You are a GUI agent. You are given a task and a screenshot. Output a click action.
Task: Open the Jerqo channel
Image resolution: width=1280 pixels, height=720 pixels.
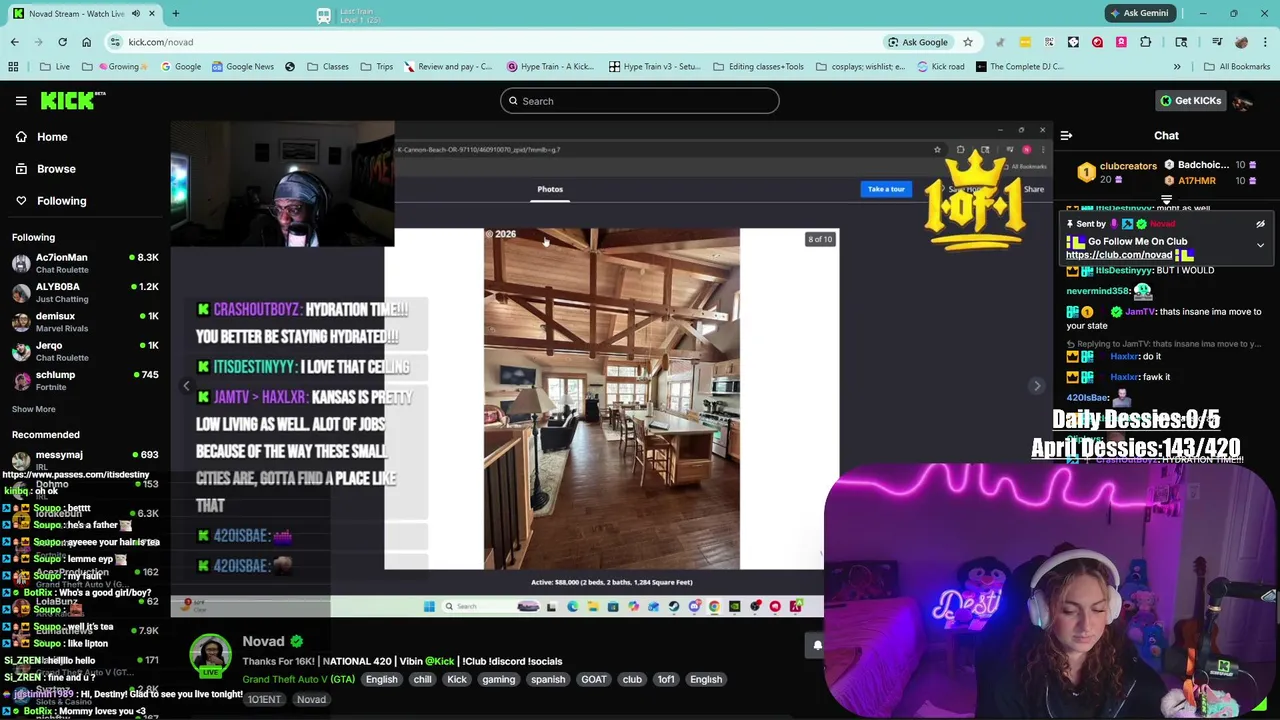[85, 351]
